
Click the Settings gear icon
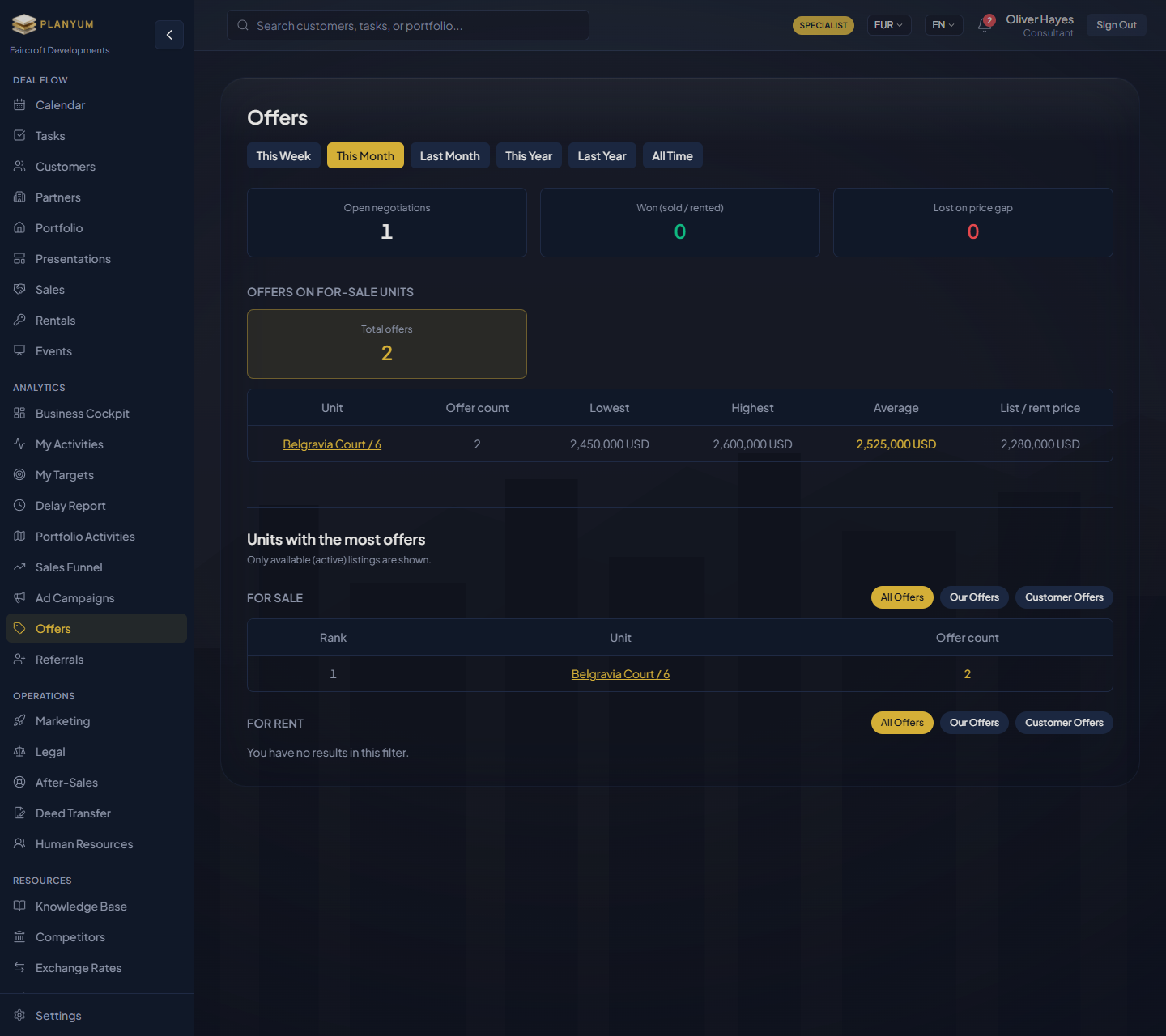click(x=19, y=1015)
